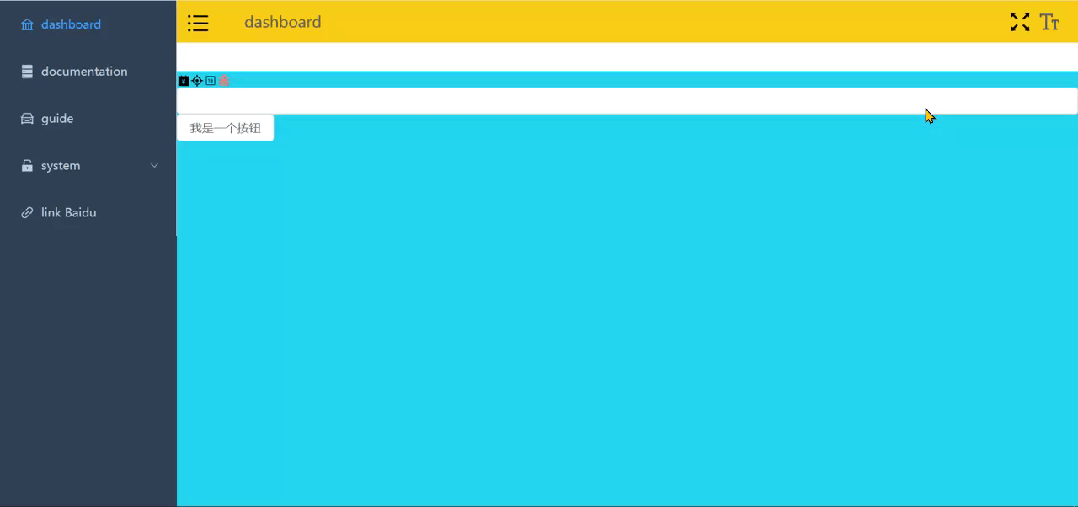Open the dashboard menu item
This screenshot has width=1078, height=507.
pos(71,25)
